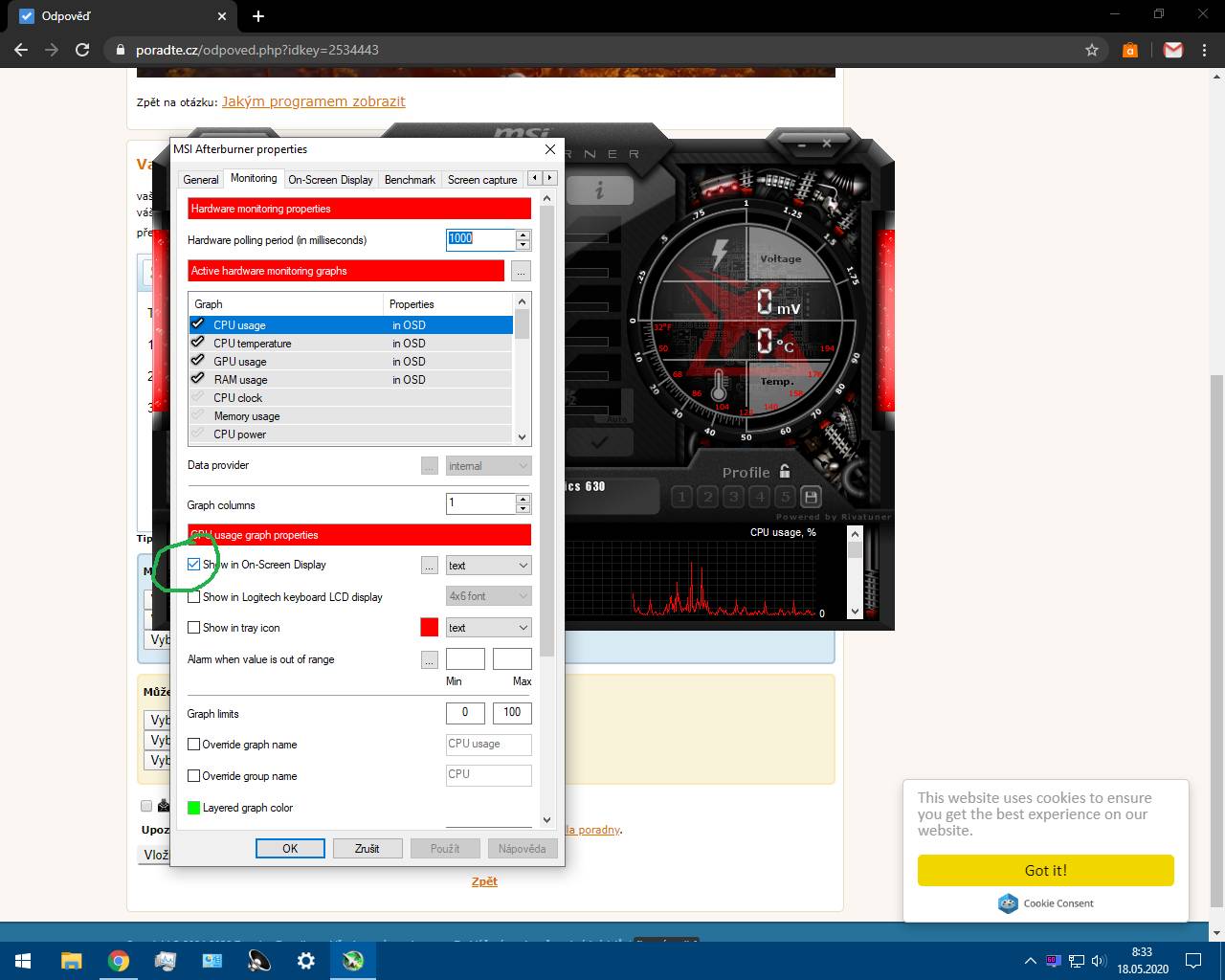The width and height of the screenshot is (1225, 980).
Task: Open the tray icon type dropdown
Action: 488,628
